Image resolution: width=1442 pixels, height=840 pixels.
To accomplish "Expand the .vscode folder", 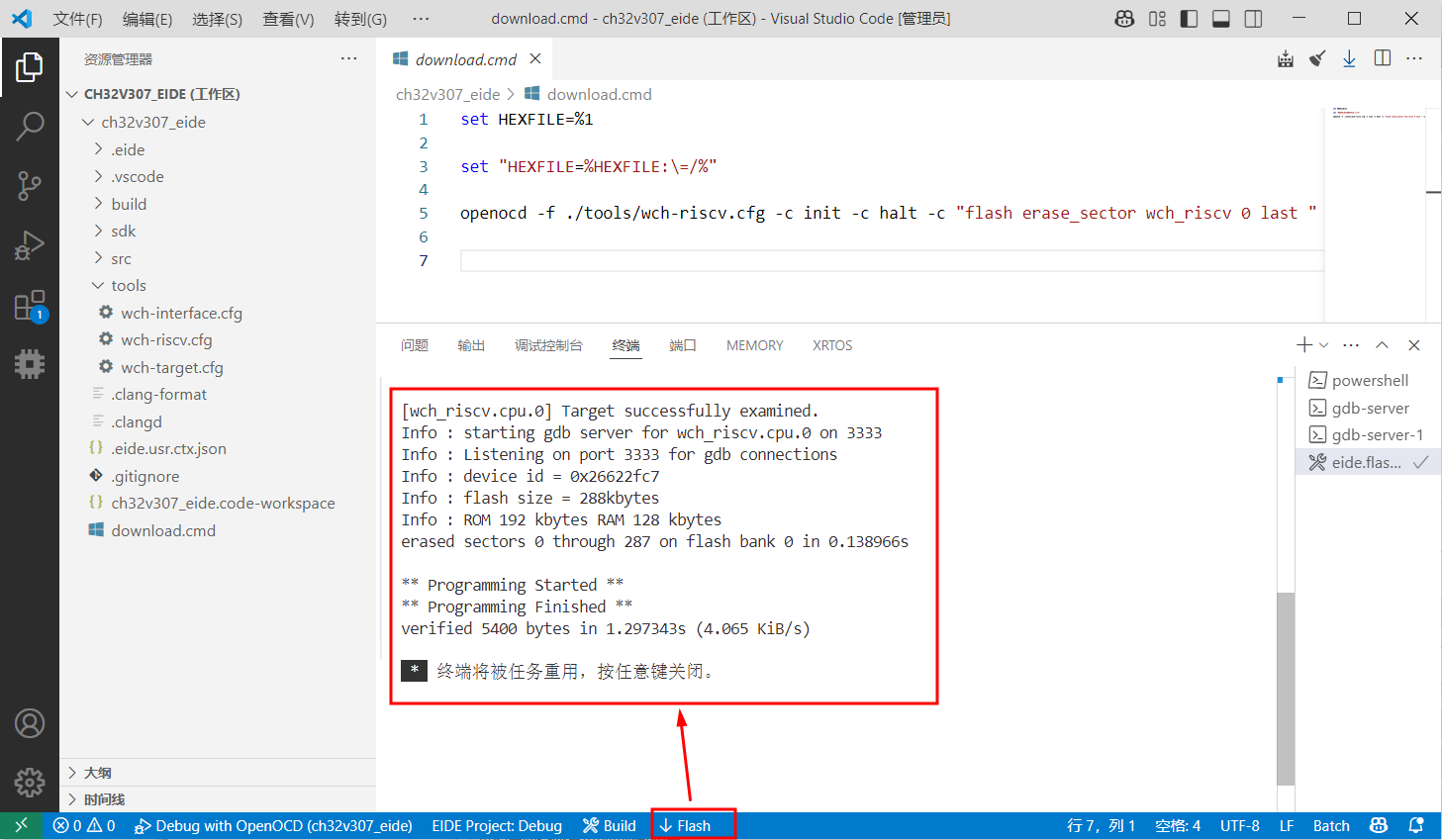I will [98, 176].
